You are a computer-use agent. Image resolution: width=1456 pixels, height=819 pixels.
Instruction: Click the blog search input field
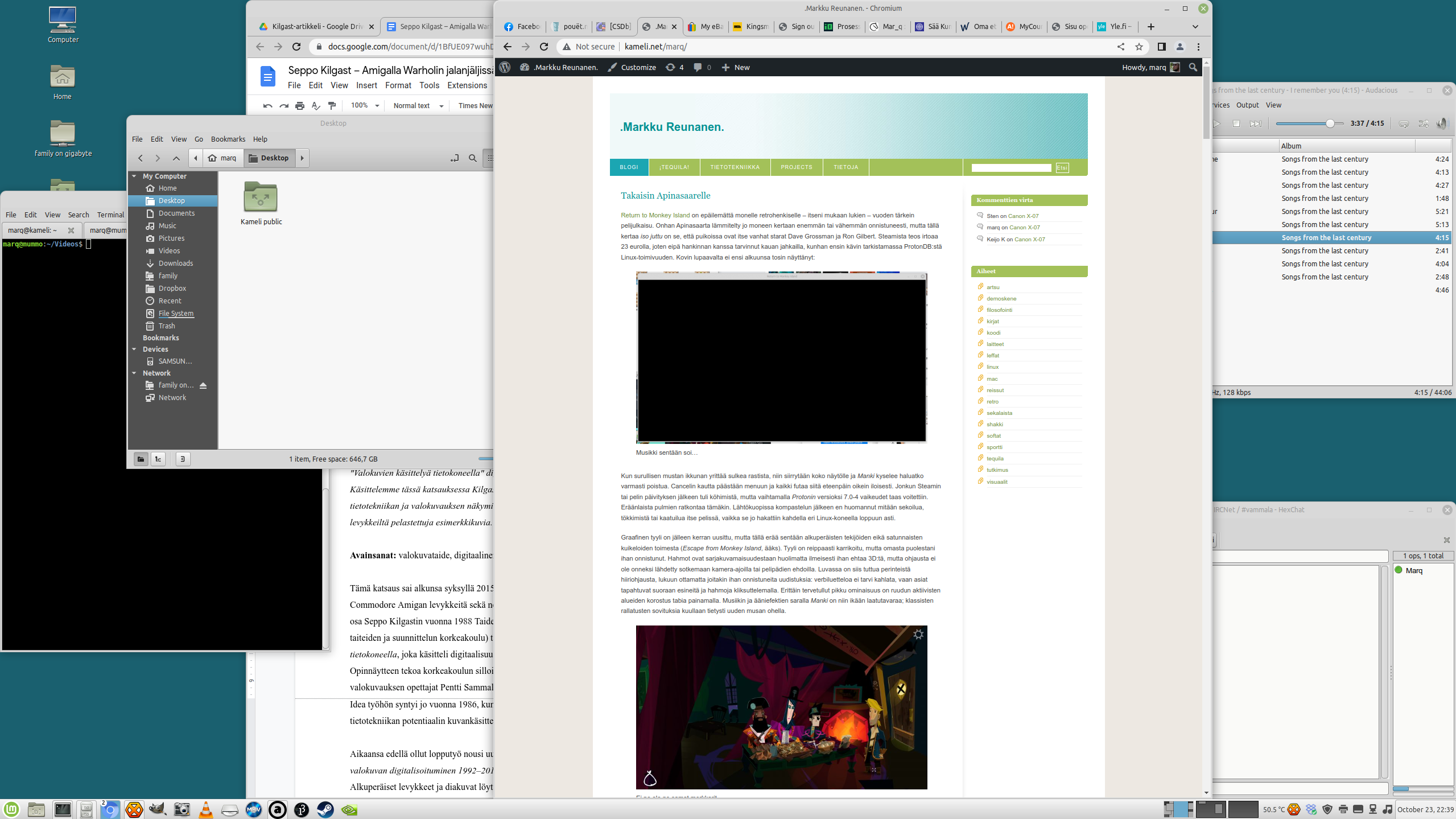1011,168
